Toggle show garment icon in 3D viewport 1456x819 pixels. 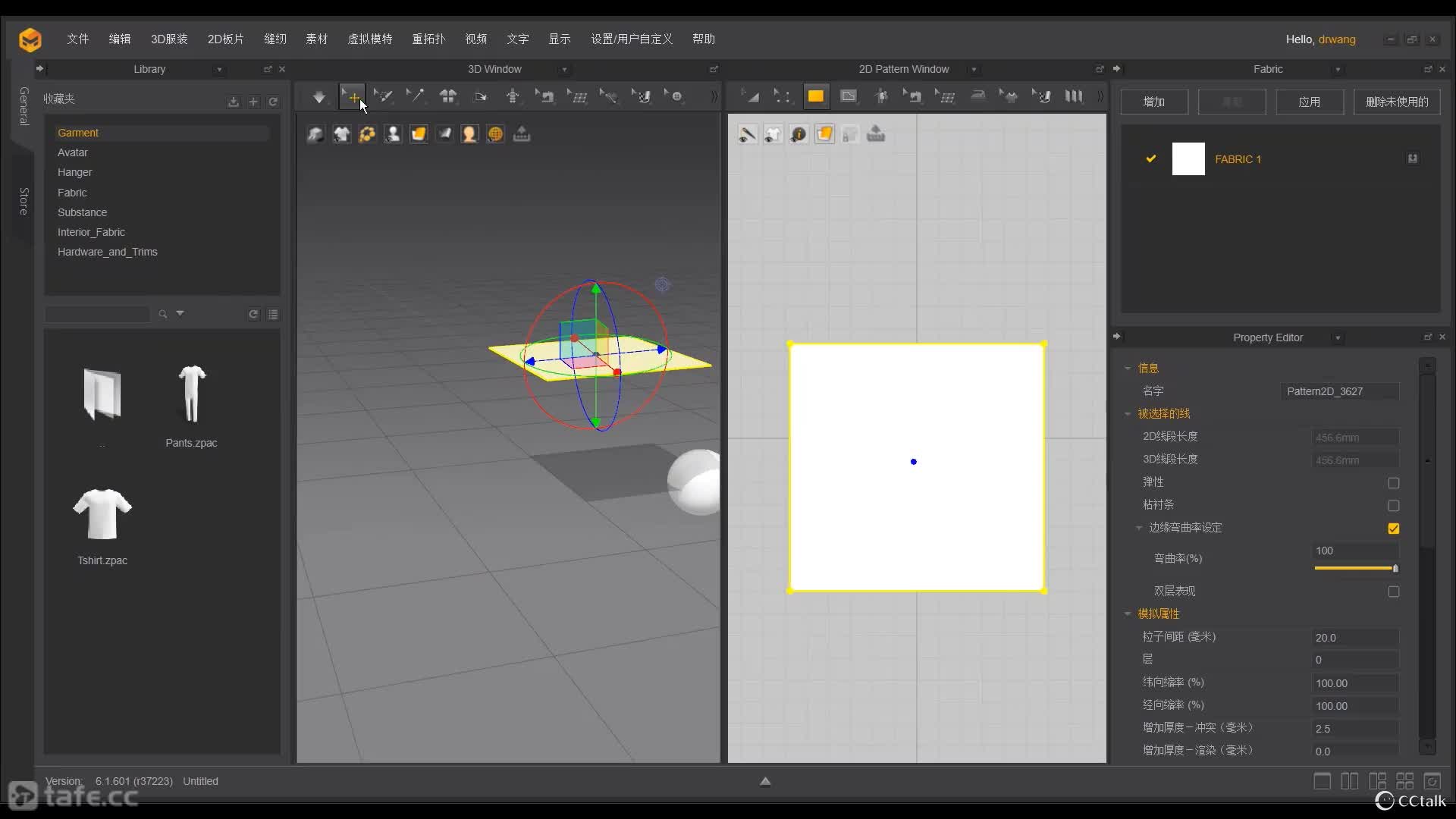[x=342, y=134]
